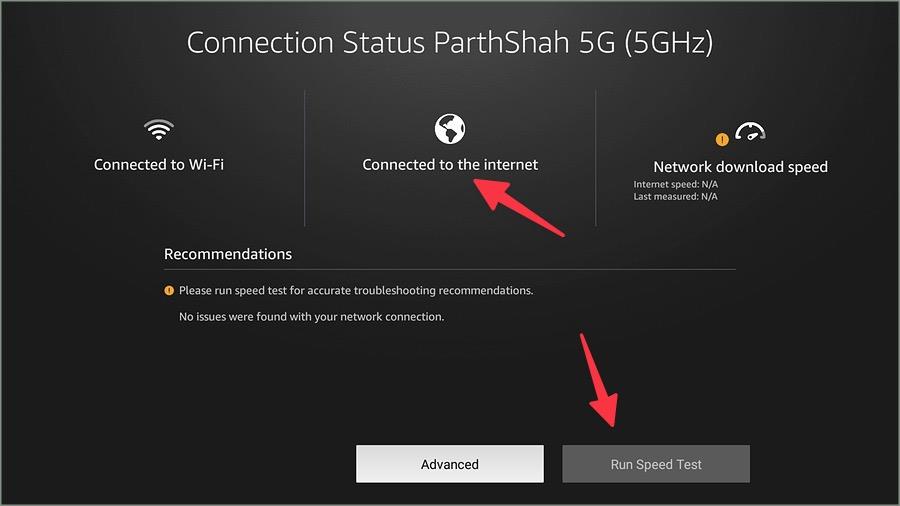The height and width of the screenshot is (506, 900).
Task: Click the Internet speed: N/A text
Action: 676,184
